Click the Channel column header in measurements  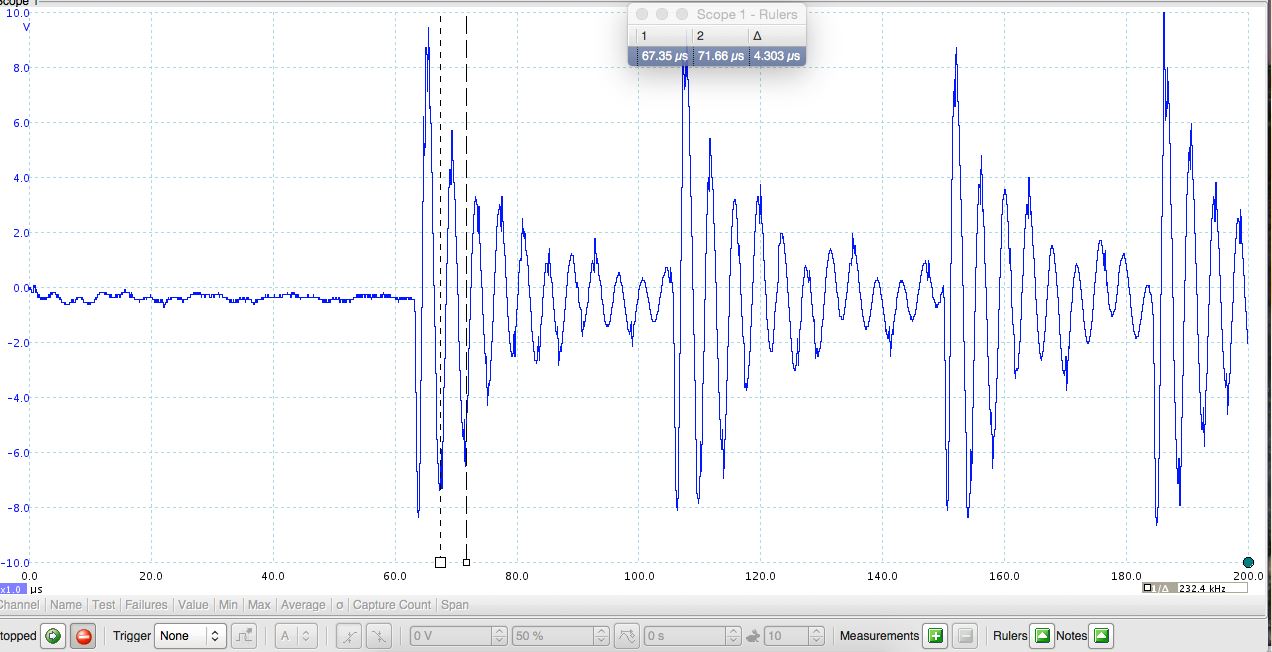(20, 605)
